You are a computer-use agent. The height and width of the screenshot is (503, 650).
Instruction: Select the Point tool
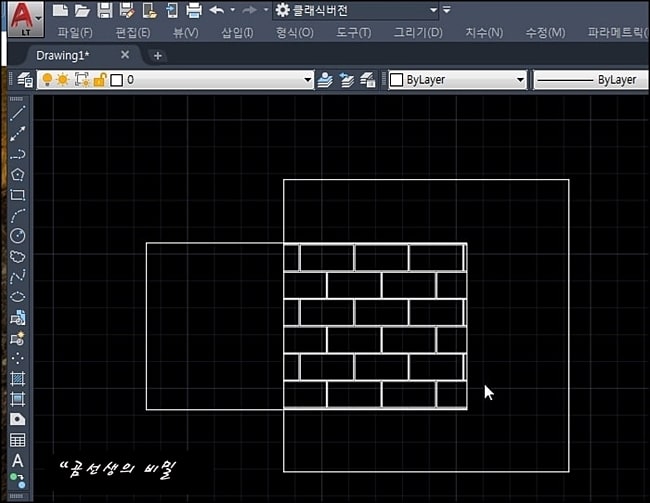pyautogui.click(x=17, y=358)
